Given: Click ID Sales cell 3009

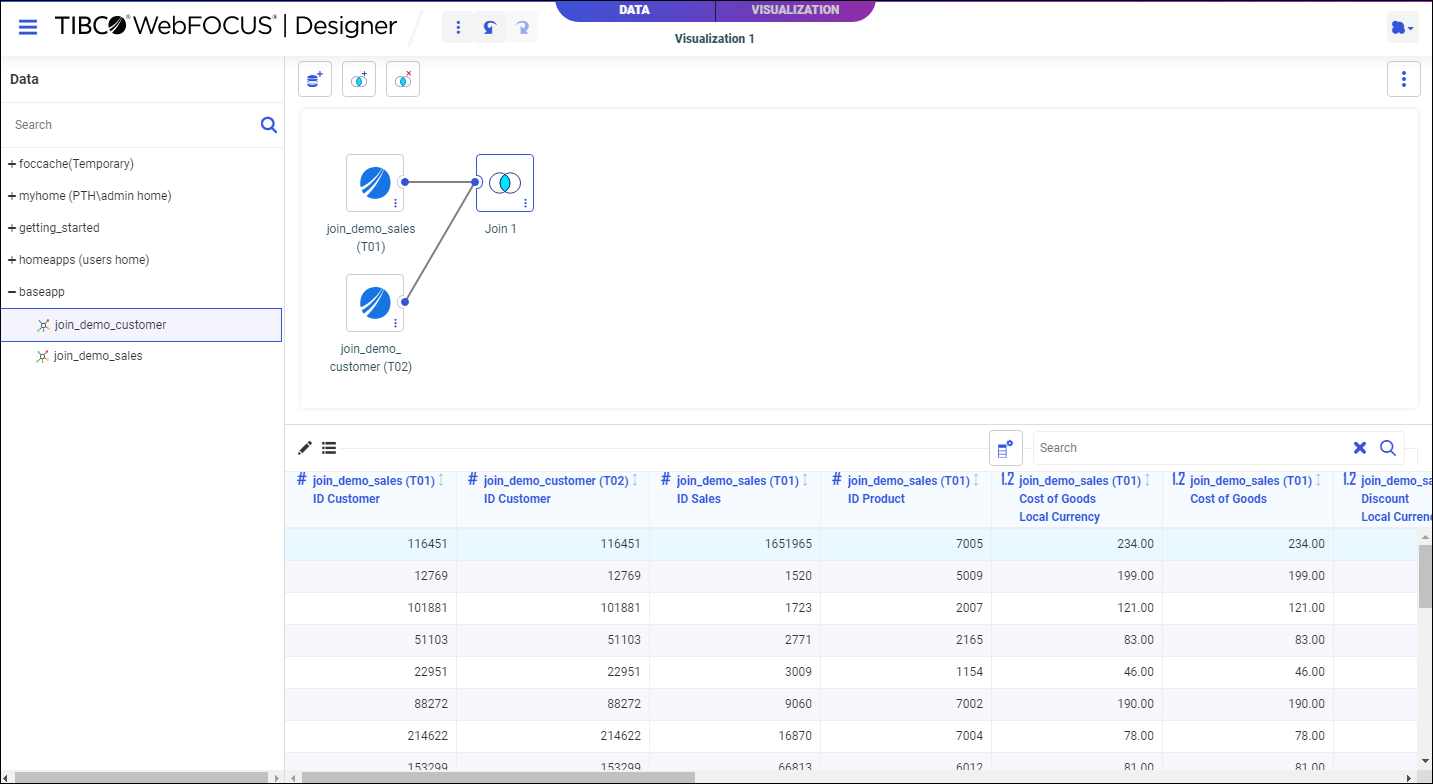Looking at the screenshot, I should (735, 672).
